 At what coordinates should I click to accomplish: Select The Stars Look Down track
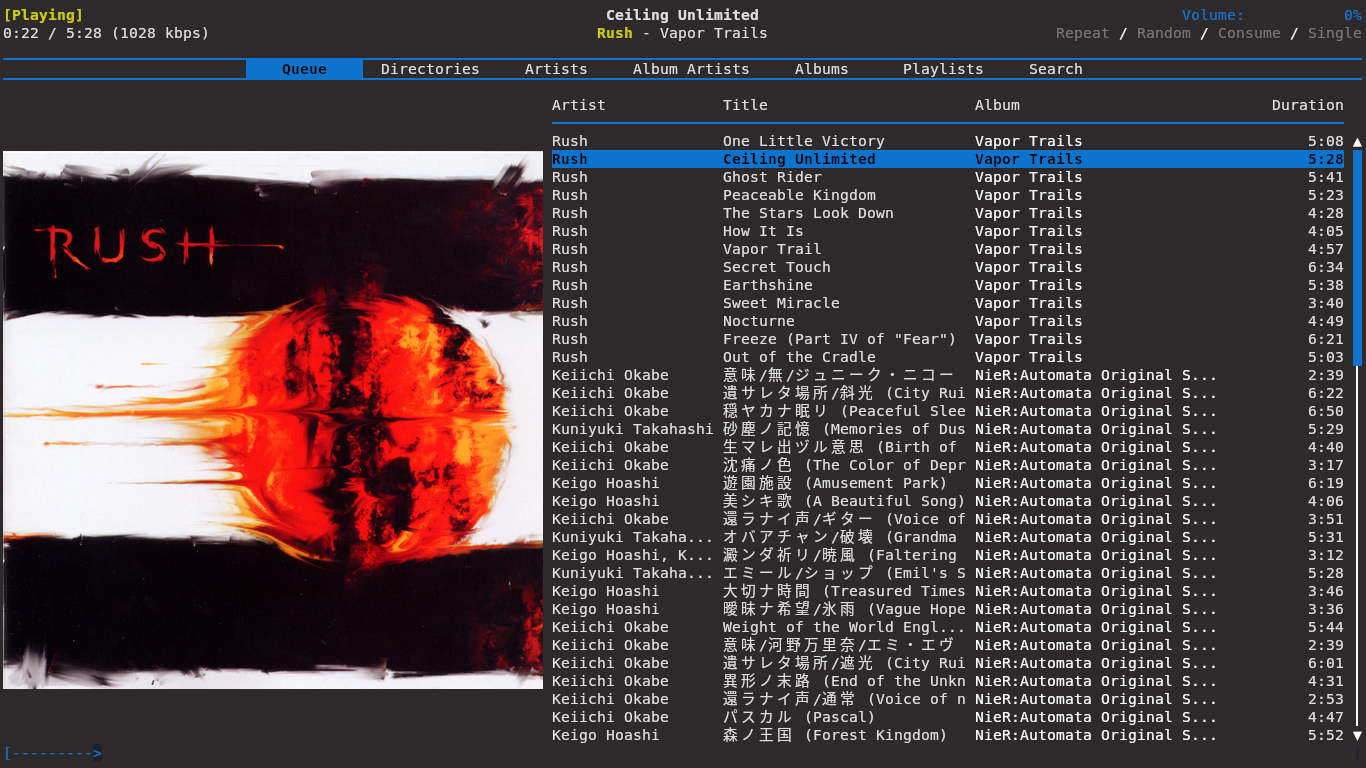pyautogui.click(x=948, y=213)
